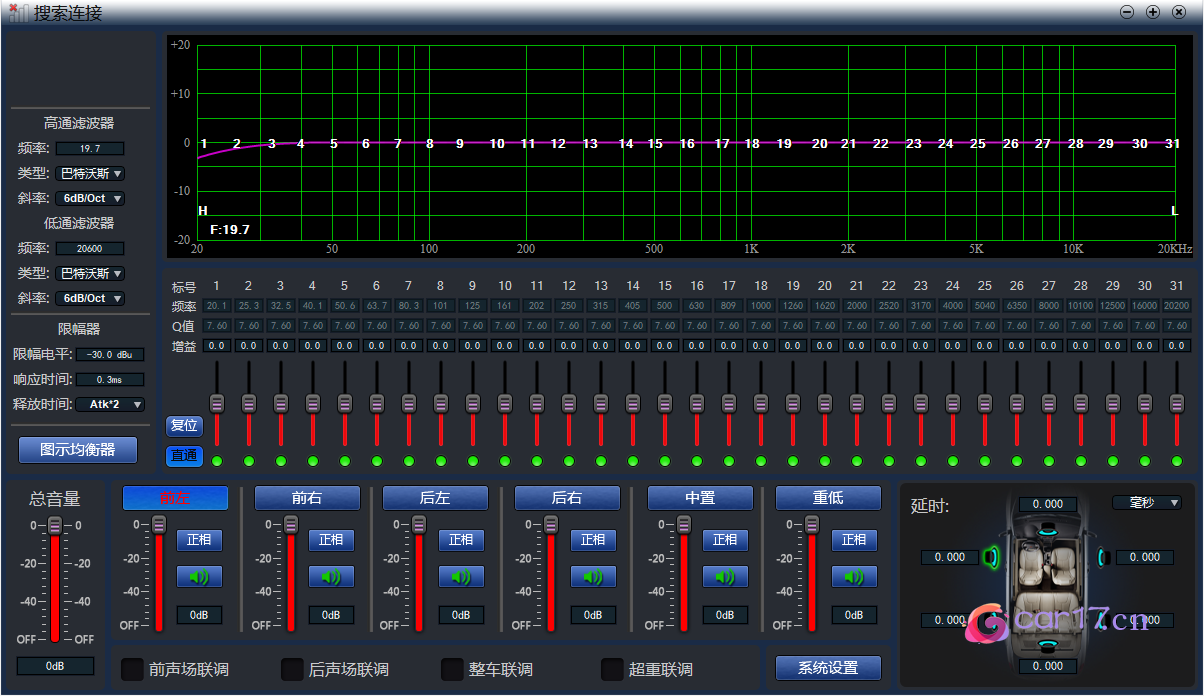
Task: Select the subwoofer speaker at the car rear
Action: pyautogui.click(x=1046, y=644)
